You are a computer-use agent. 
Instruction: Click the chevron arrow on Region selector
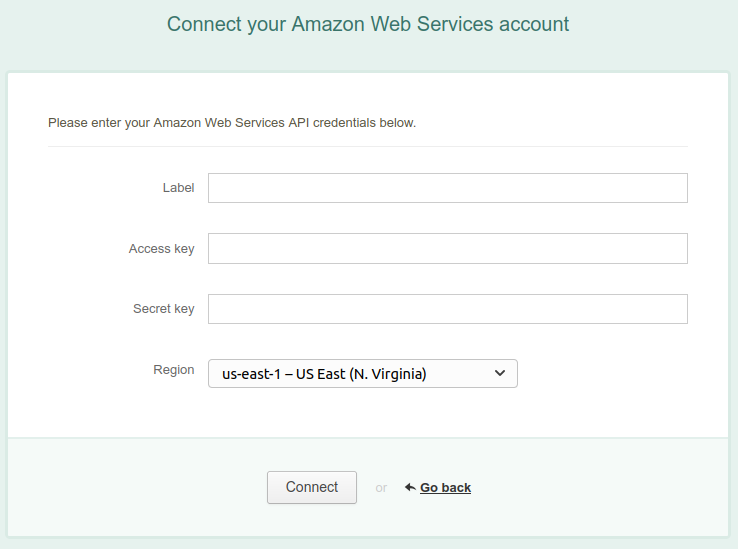pyautogui.click(x=501, y=373)
